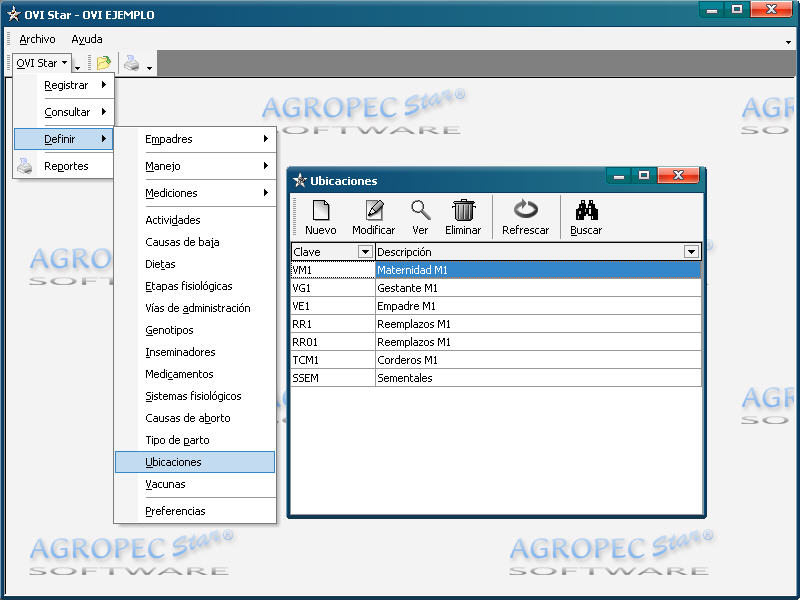Open the Descripción column filter dropdown
800x600 pixels.
pos(691,252)
